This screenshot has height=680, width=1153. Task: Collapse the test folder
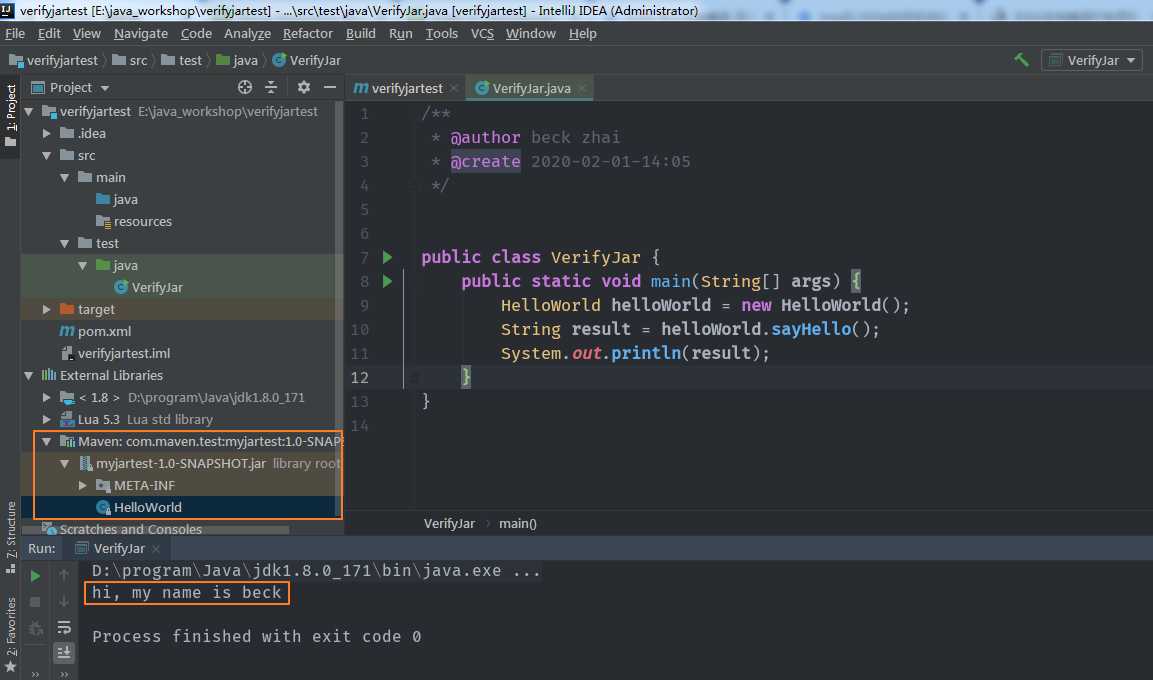point(65,243)
